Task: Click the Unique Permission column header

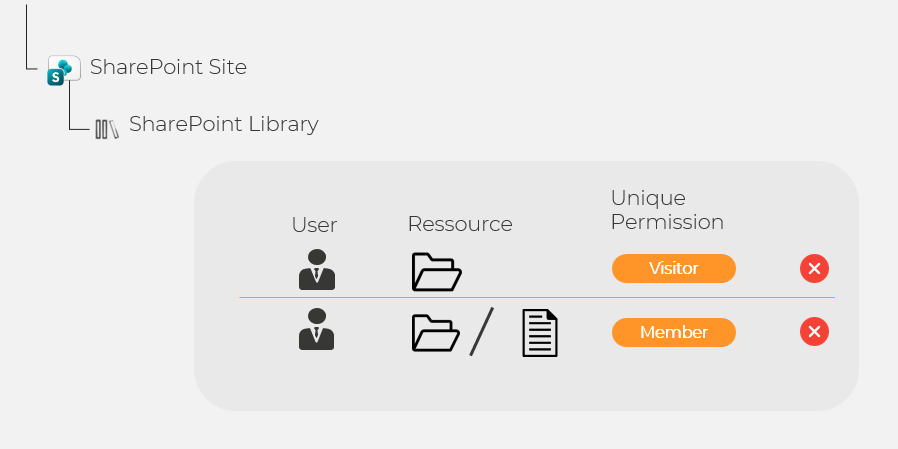Action: pyautogui.click(x=667, y=210)
